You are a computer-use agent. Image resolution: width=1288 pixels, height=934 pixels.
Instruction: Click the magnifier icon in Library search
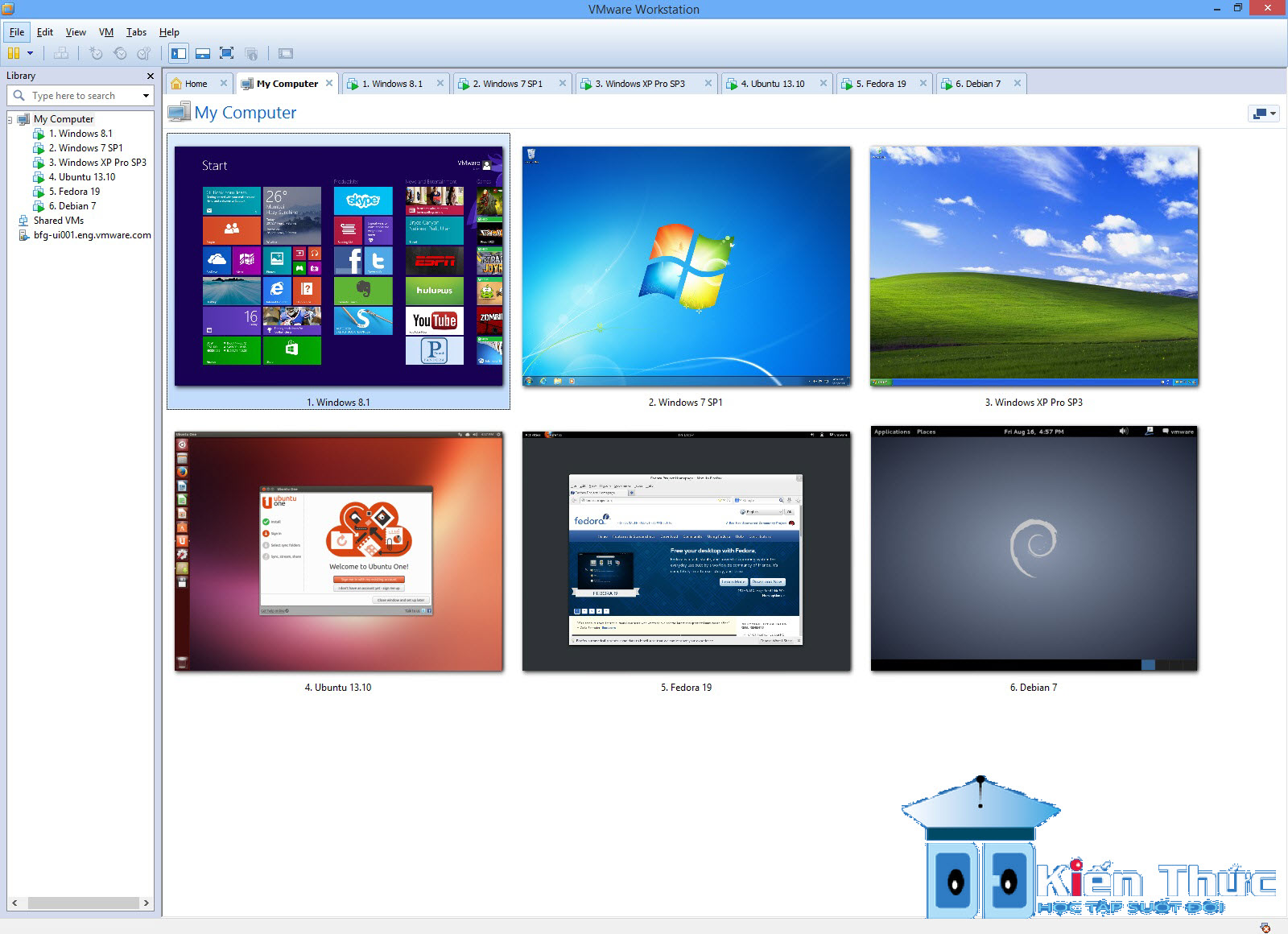point(19,96)
